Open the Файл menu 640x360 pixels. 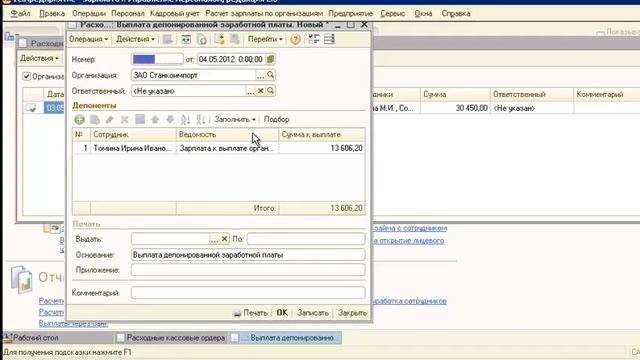click(20, 13)
